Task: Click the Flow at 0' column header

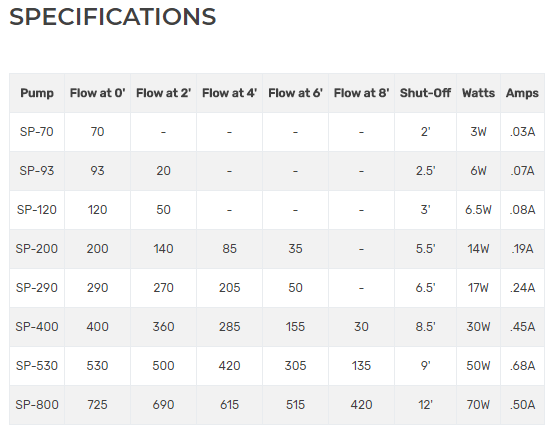Action: (x=97, y=93)
